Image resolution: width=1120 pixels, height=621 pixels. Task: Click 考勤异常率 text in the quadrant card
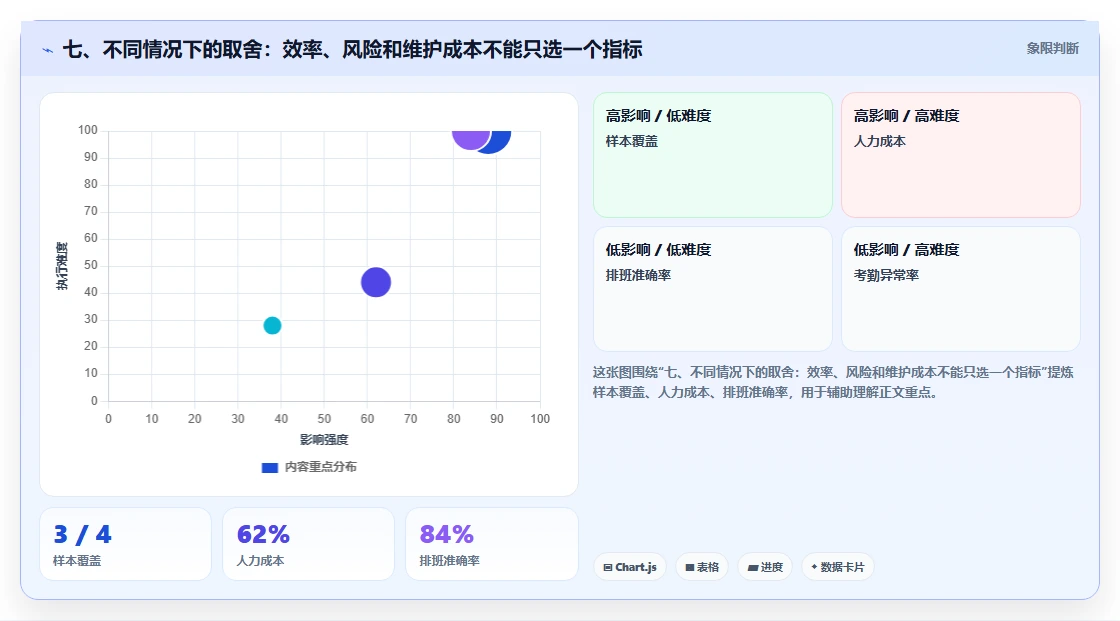coord(886,275)
